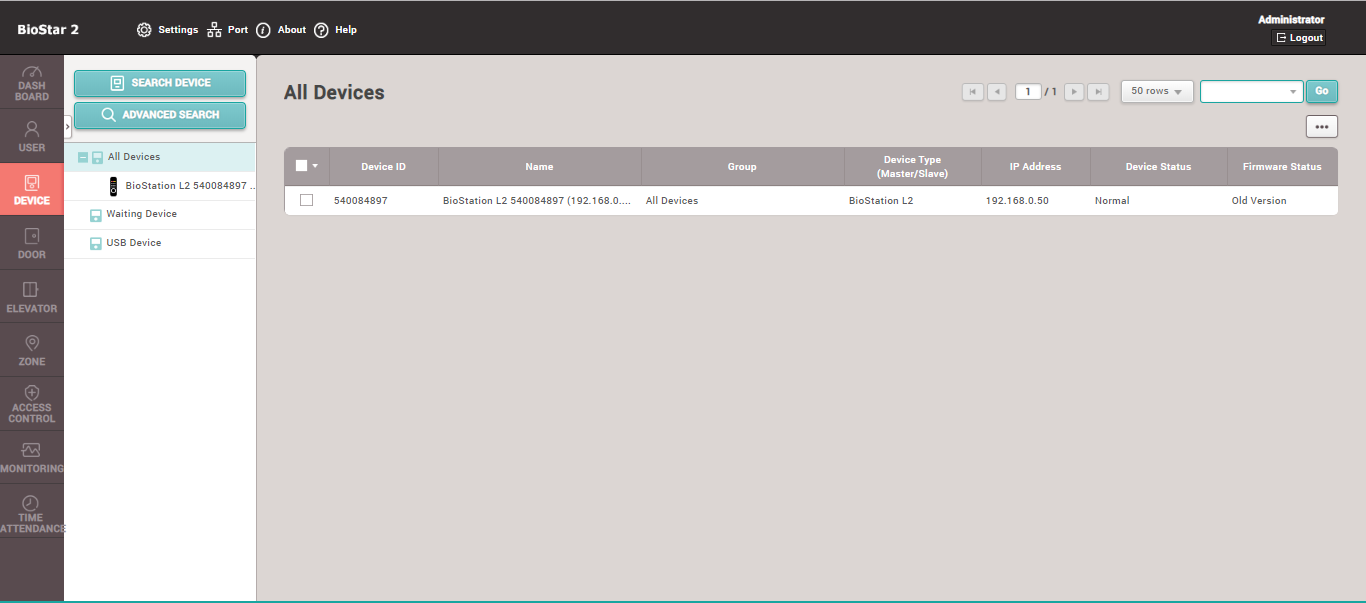
Task: Go to the next page
Action: [1074, 92]
